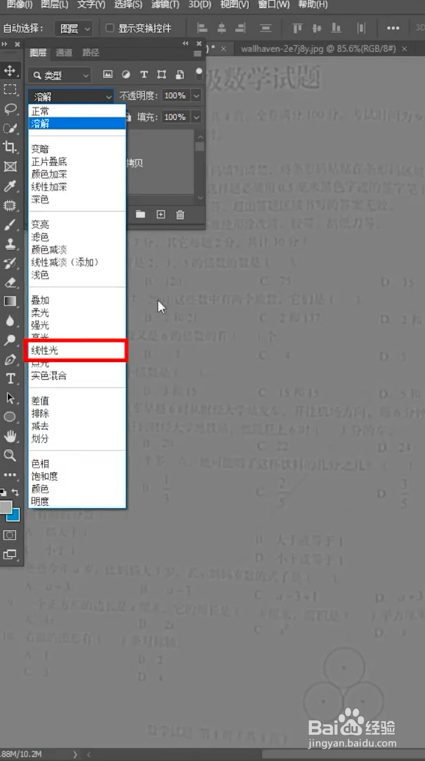
Task: Click the create new layer icon
Action: coord(161,215)
